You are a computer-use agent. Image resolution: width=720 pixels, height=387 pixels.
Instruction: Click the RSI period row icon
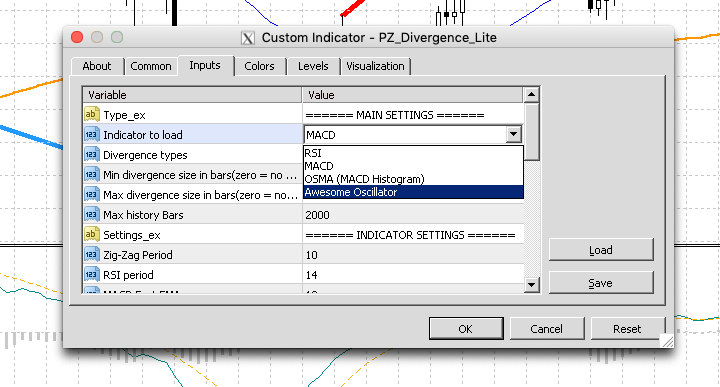91,275
